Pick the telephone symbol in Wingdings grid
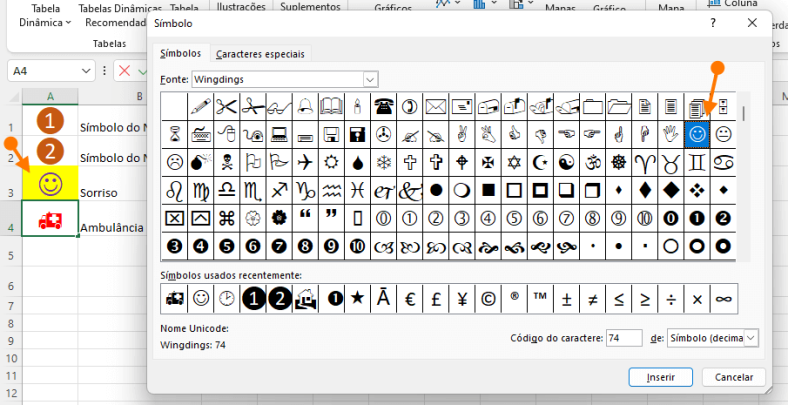 [x=383, y=105]
